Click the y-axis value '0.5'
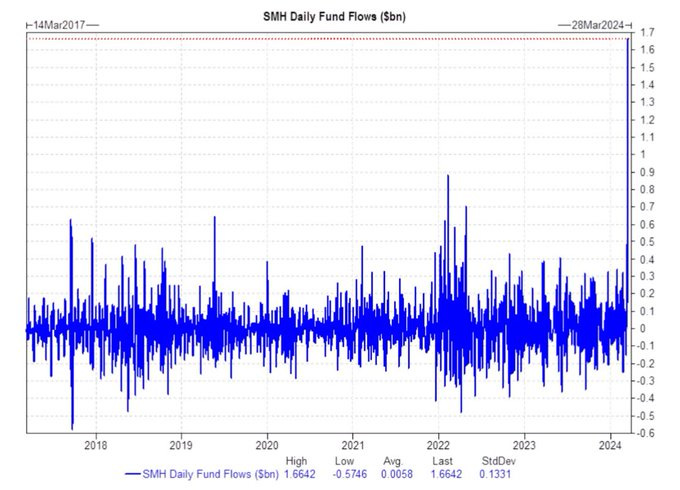Viewport: 680px width, 490px height. [647, 242]
